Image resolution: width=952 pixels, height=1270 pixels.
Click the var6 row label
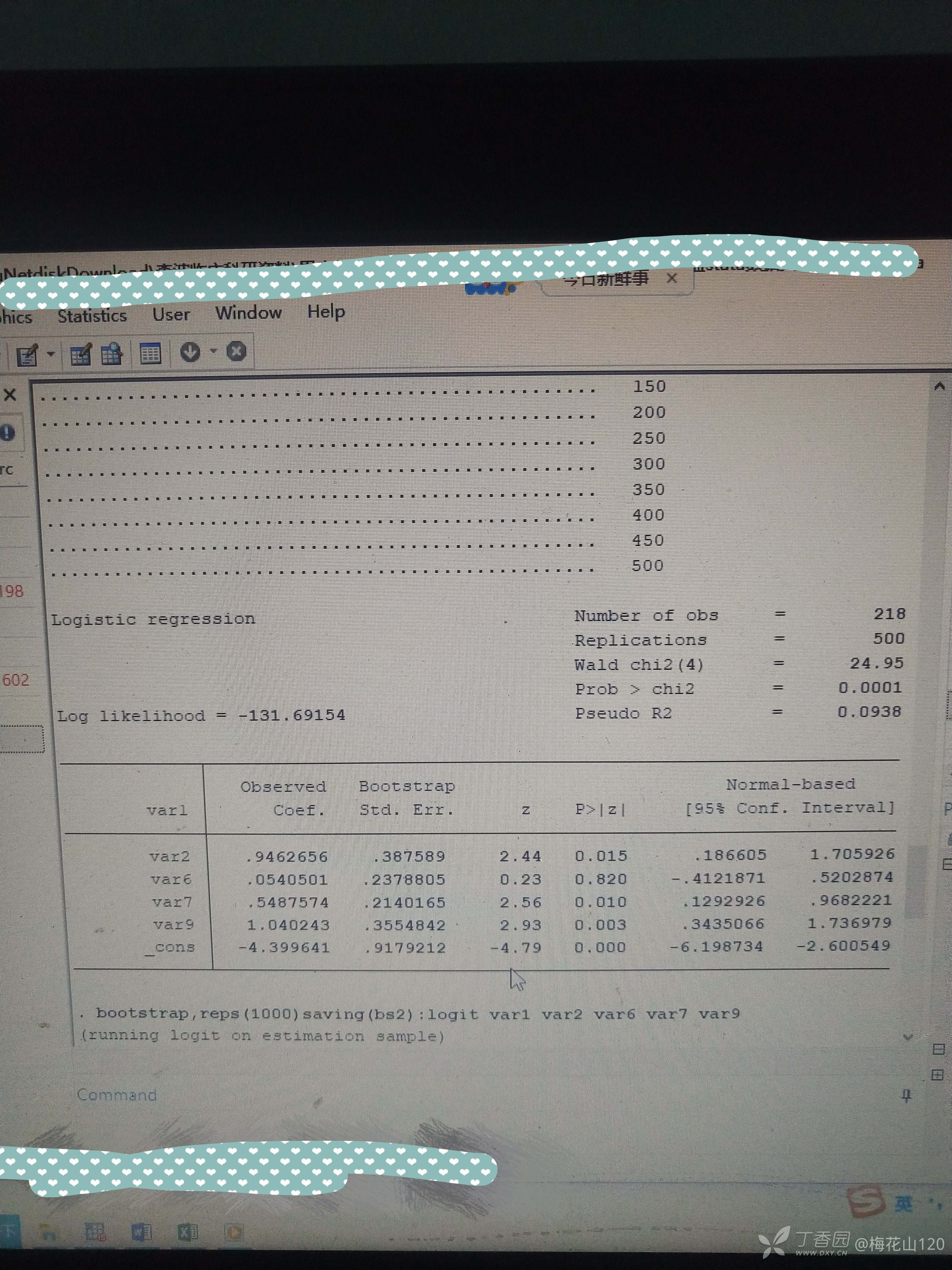(171, 880)
